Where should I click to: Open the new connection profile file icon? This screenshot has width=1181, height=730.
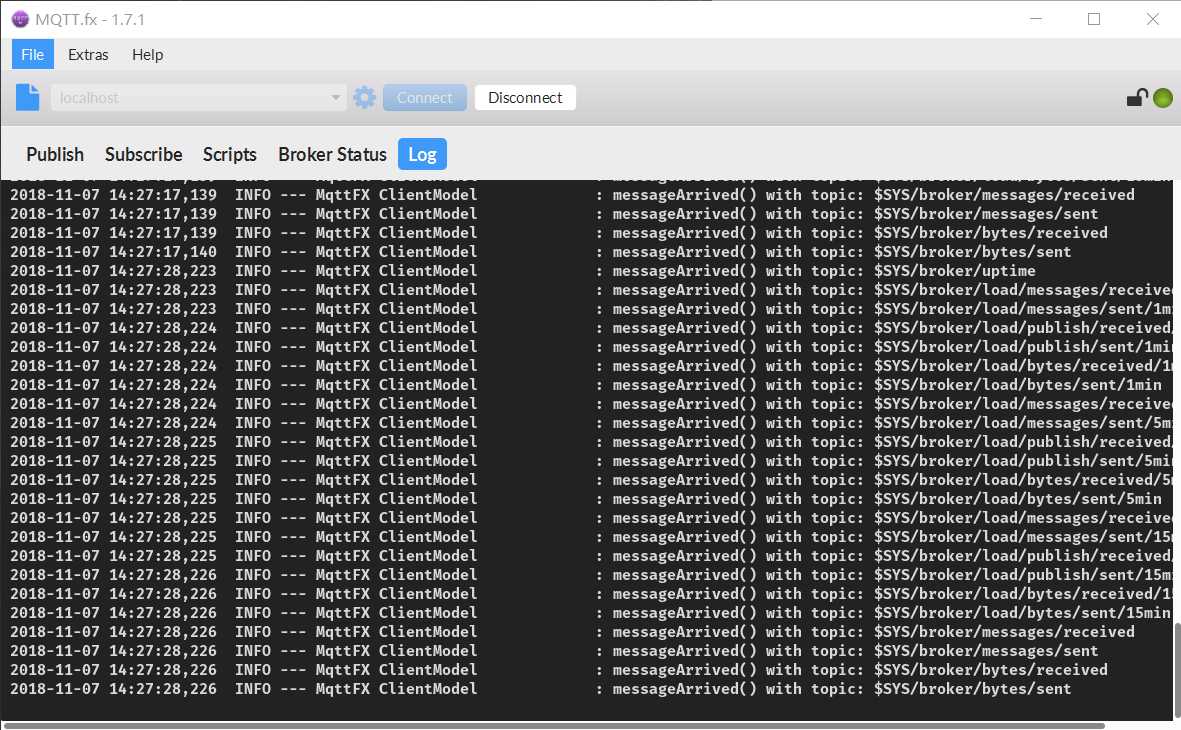[x=28, y=97]
